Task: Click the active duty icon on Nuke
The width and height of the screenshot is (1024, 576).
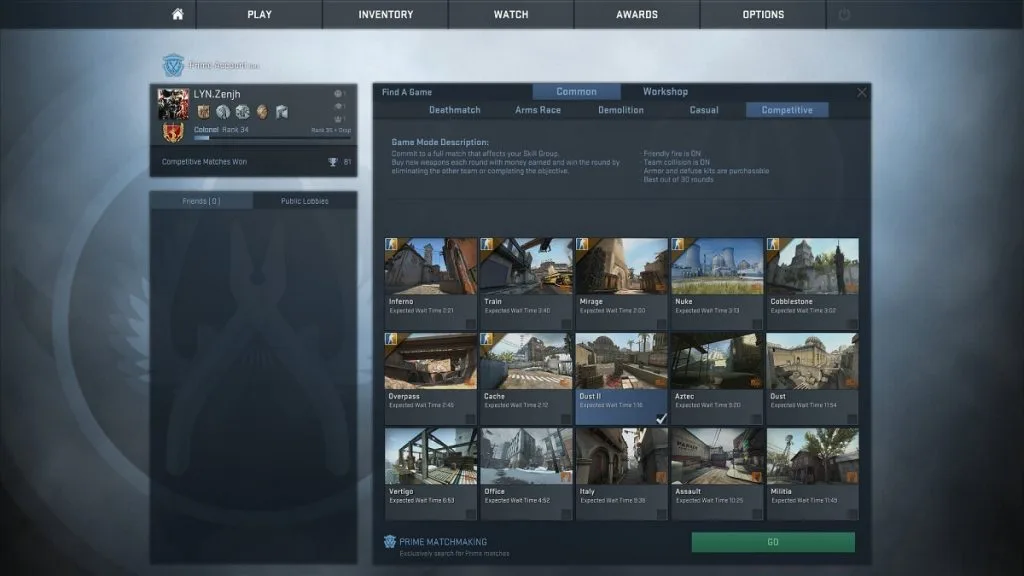Action: tap(677, 244)
